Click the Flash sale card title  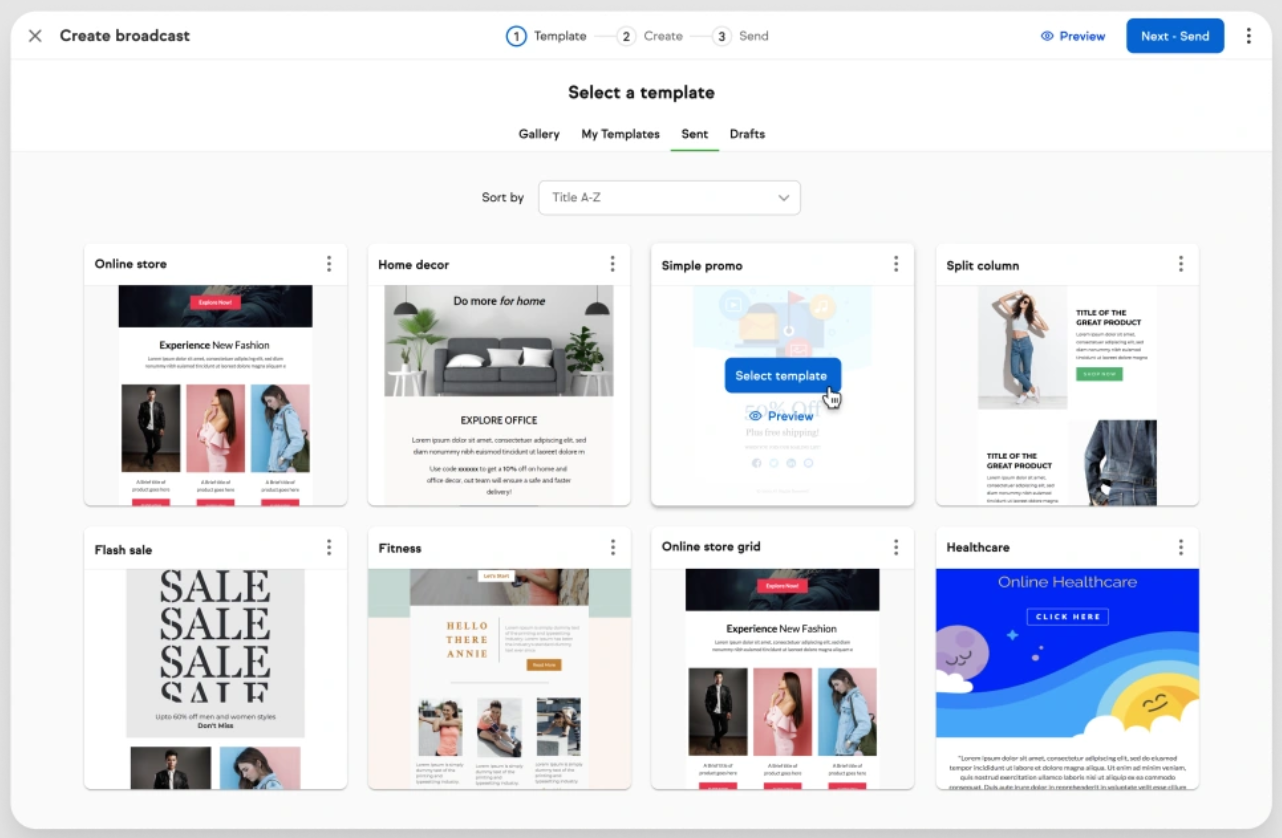point(124,550)
